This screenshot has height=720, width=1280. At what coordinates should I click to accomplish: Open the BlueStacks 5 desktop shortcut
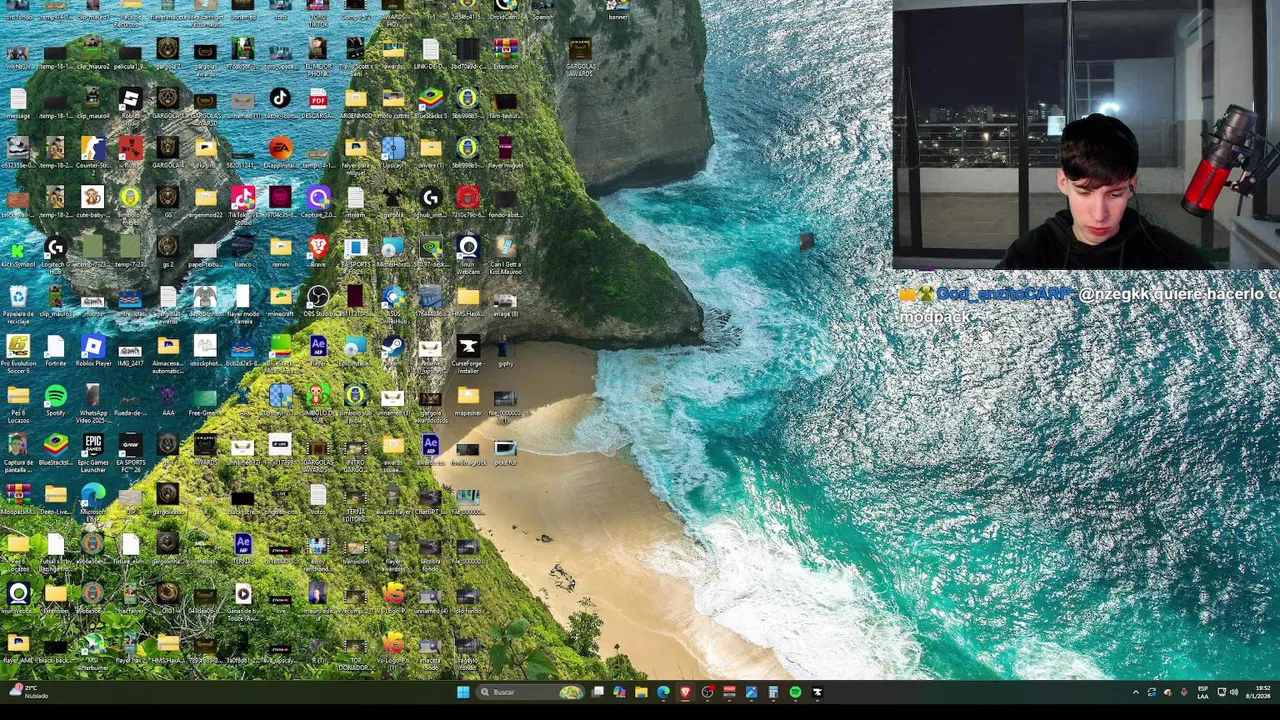click(431, 103)
